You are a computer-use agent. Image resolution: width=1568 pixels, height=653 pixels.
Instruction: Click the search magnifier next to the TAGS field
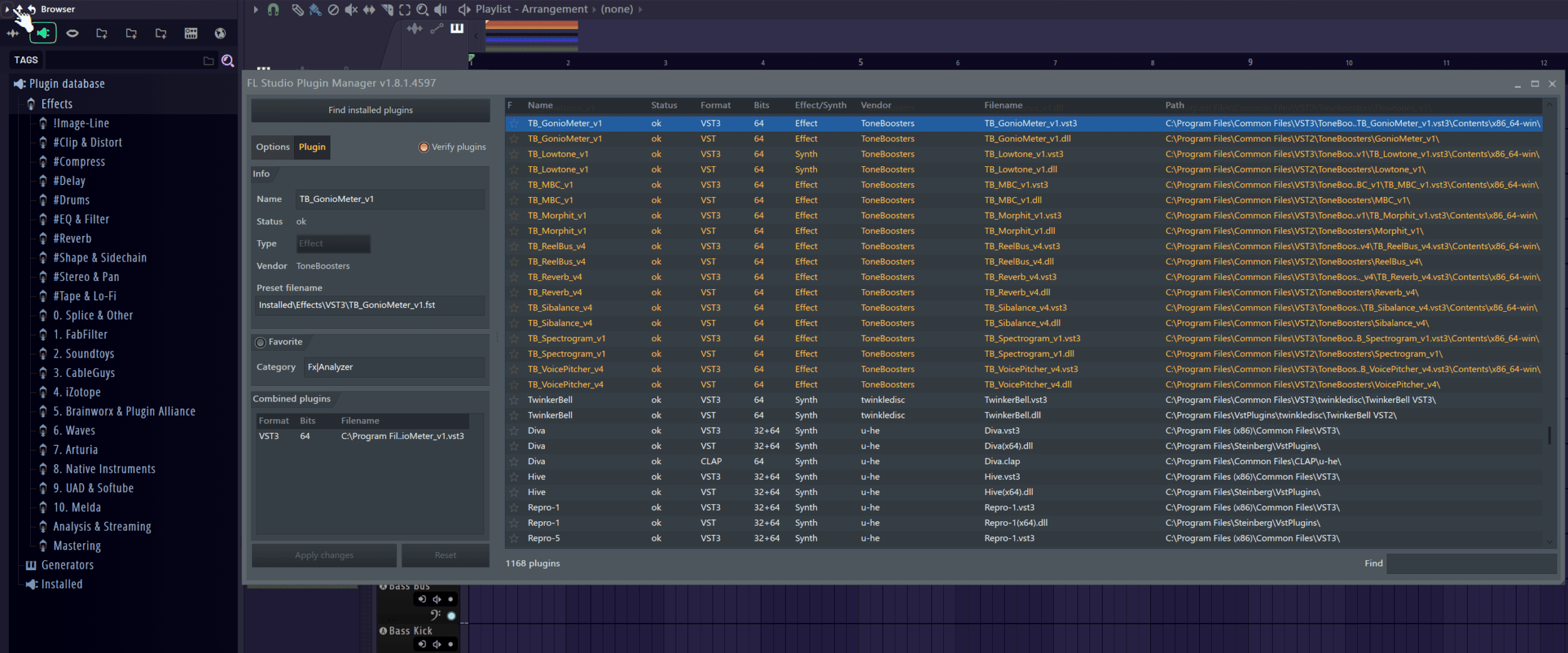pos(228,60)
